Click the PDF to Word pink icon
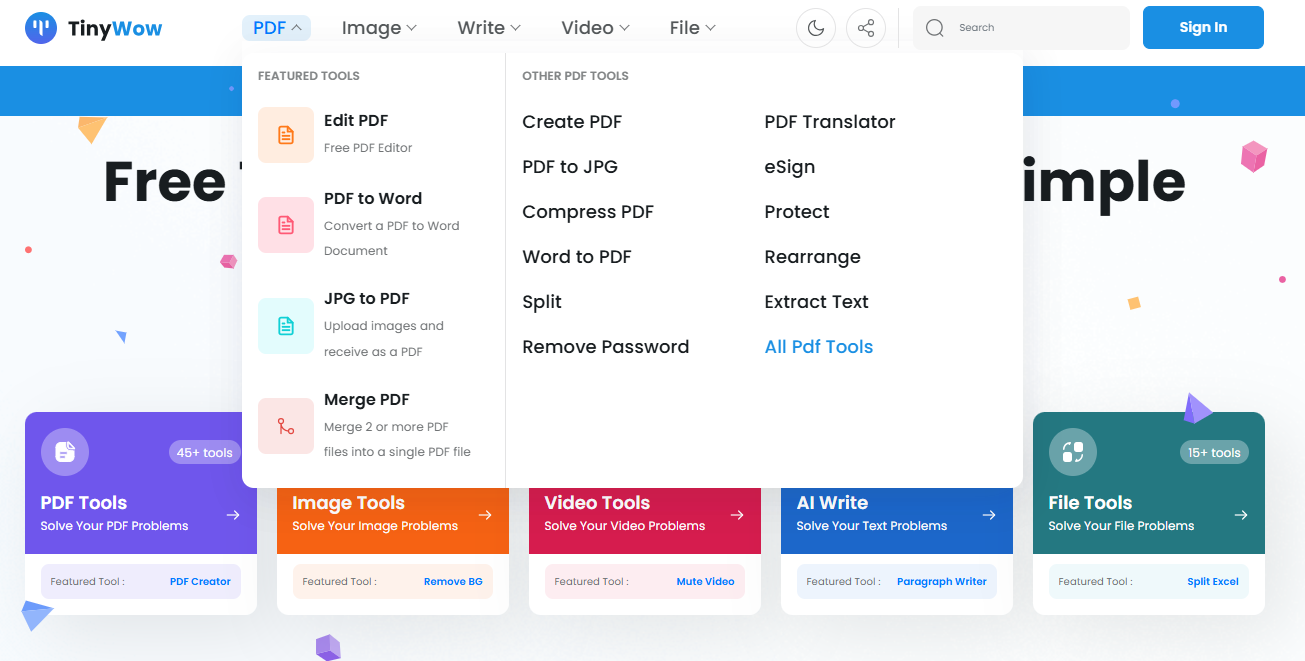 coord(286,225)
